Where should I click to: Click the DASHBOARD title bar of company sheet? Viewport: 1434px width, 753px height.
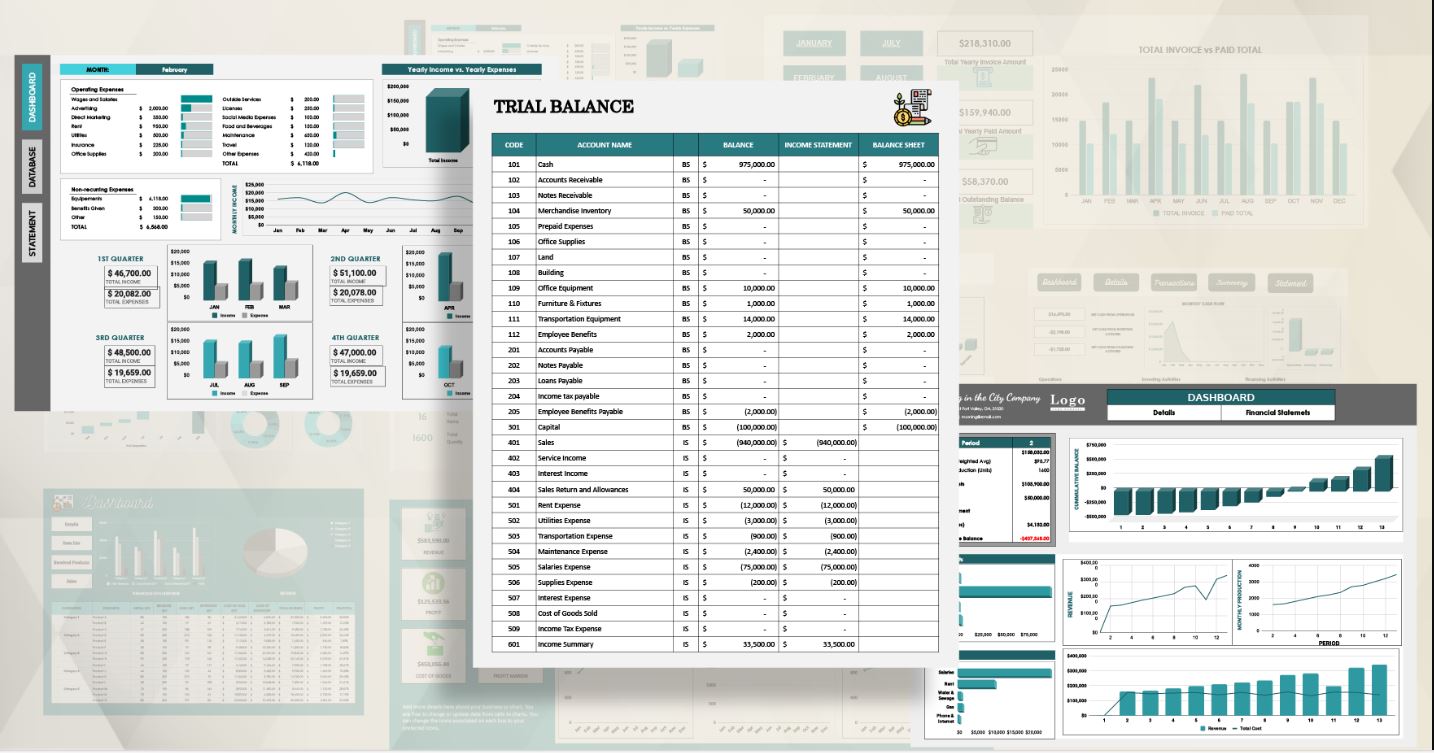(x=1221, y=397)
